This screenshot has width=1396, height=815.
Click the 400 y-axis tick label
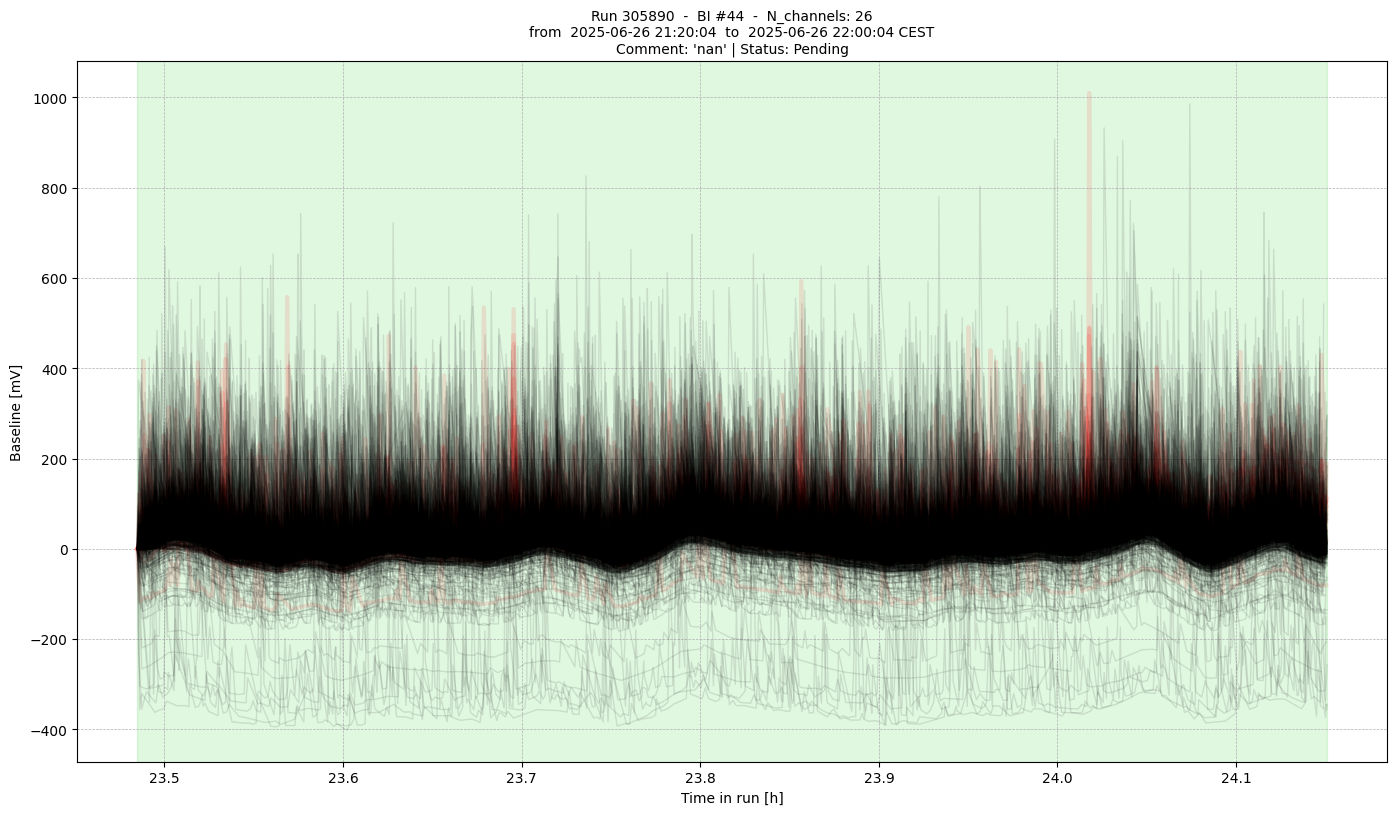56,369
